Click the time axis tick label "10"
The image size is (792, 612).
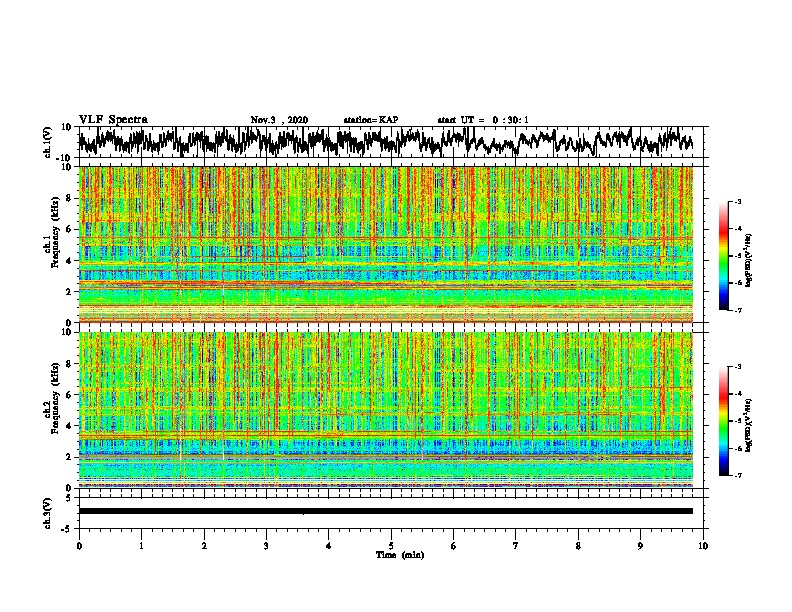pyautogui.click(x=703, y=546)
